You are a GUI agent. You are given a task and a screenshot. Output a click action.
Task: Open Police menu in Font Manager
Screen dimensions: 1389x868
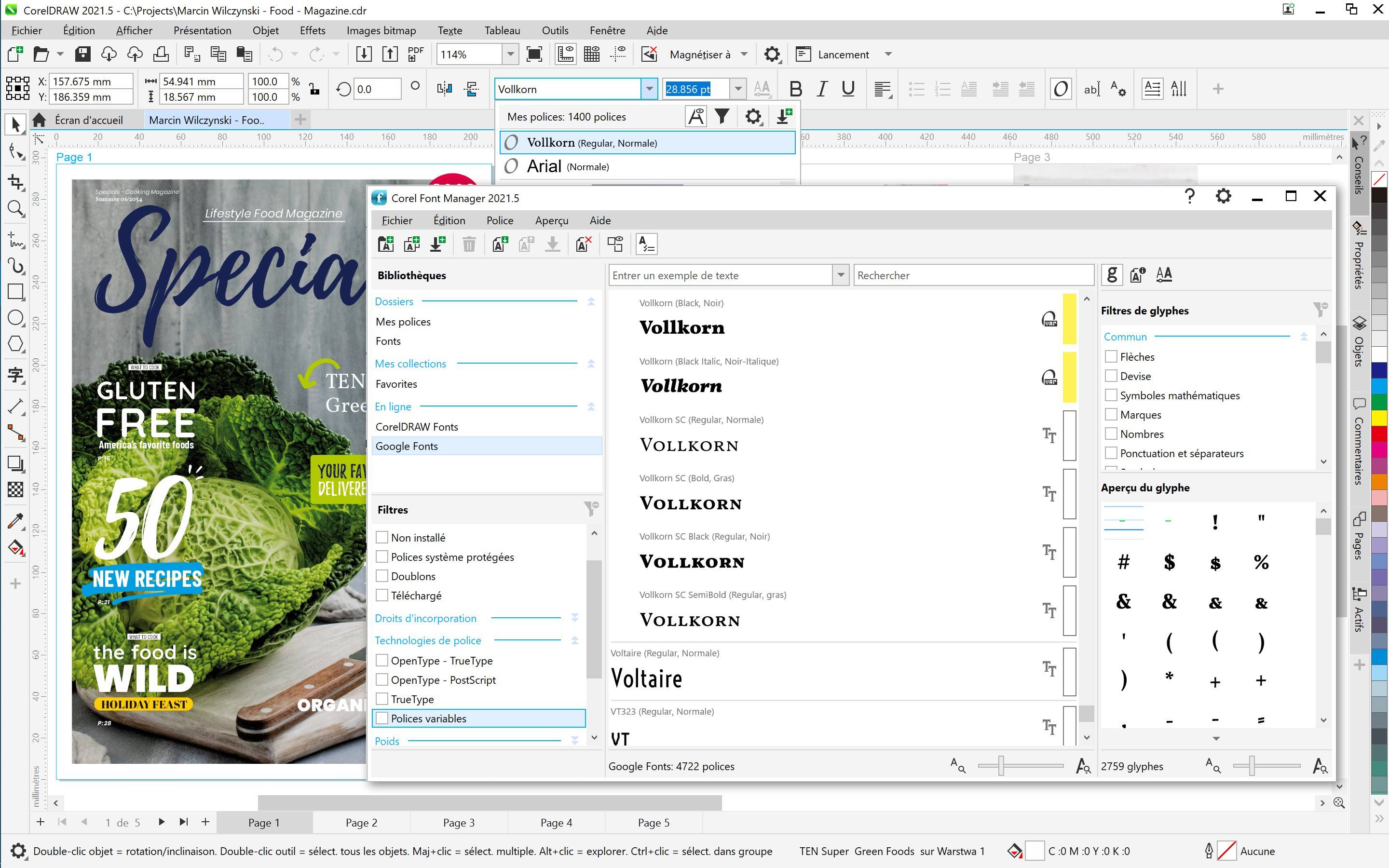click(x=500, y=220)
